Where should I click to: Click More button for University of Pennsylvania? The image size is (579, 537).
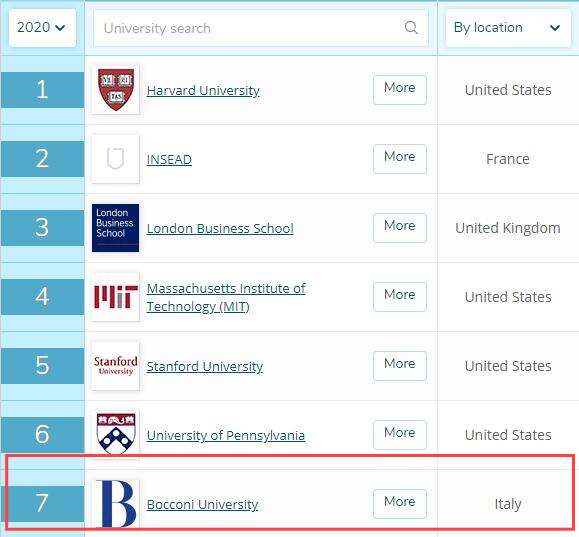click(400, 435)
